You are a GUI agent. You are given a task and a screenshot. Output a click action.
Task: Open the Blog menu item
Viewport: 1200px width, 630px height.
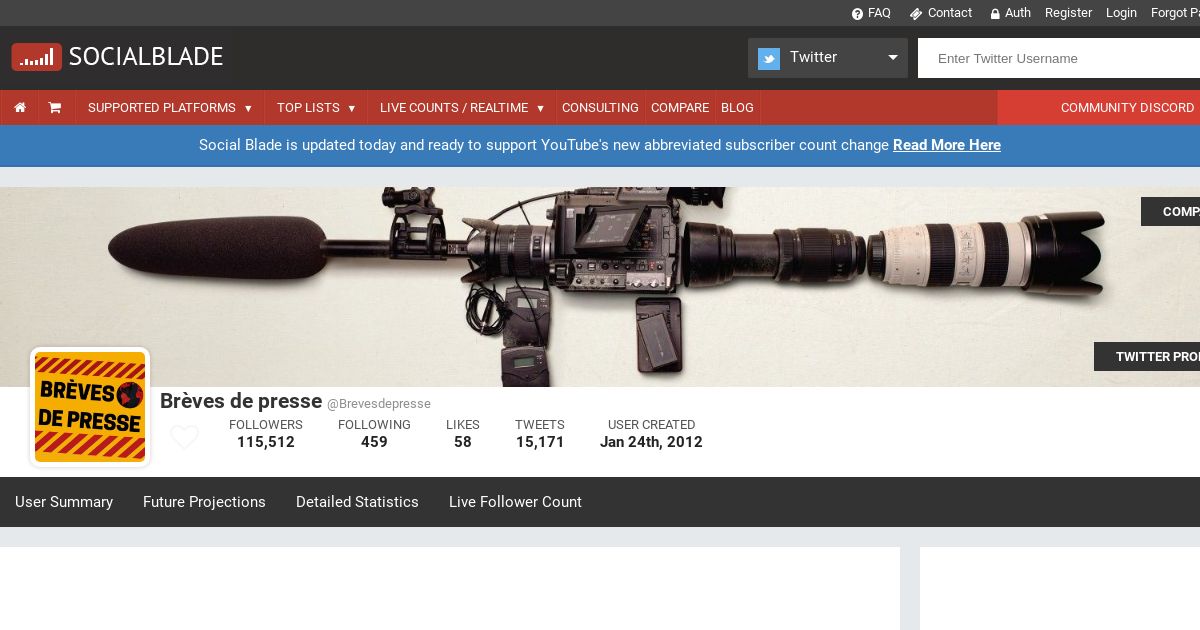(x=737, y=108)
